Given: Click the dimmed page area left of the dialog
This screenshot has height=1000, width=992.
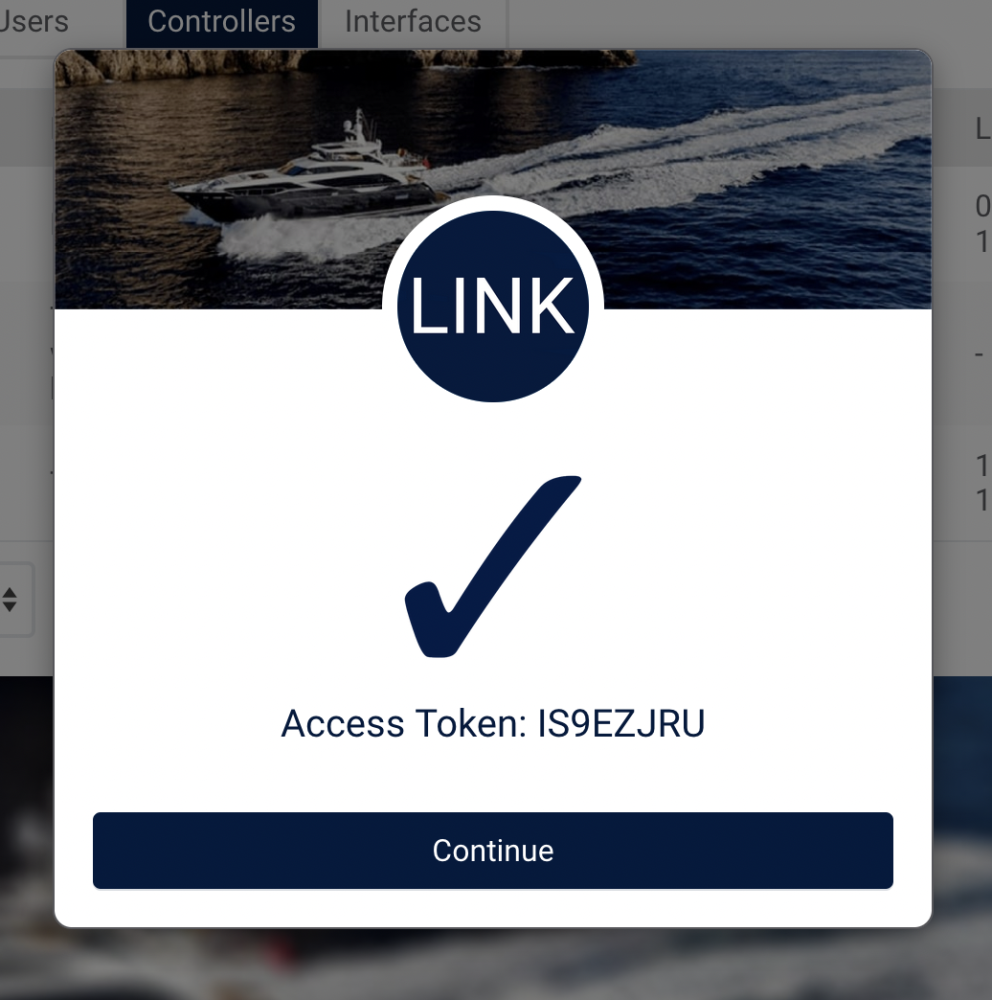Looking at the screenshot, I should tap(27, 383).
